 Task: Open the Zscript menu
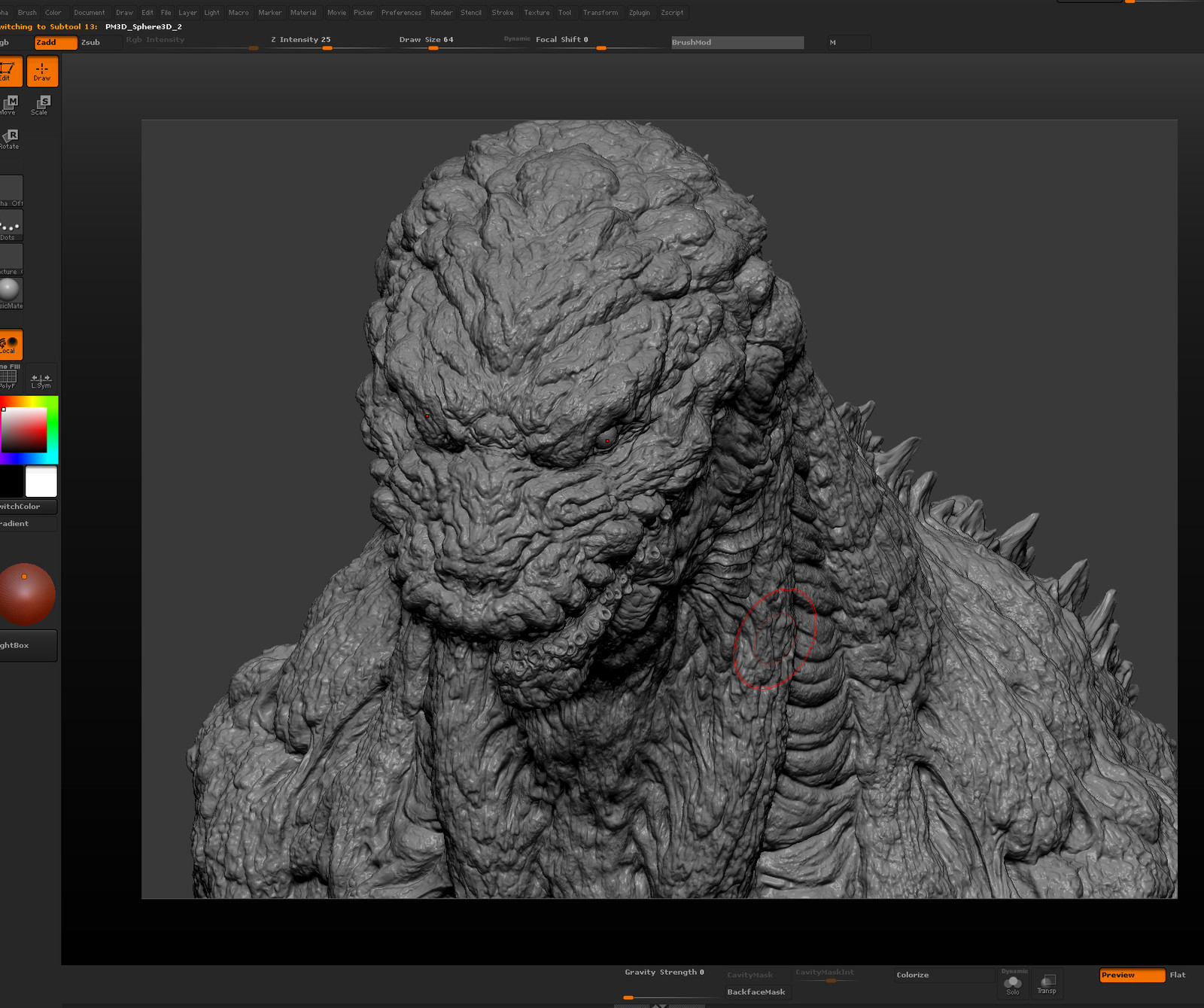(x=673, y=13)
